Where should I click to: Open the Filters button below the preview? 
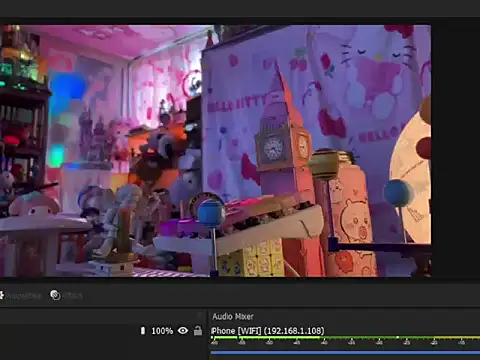(x=66, y=295)
